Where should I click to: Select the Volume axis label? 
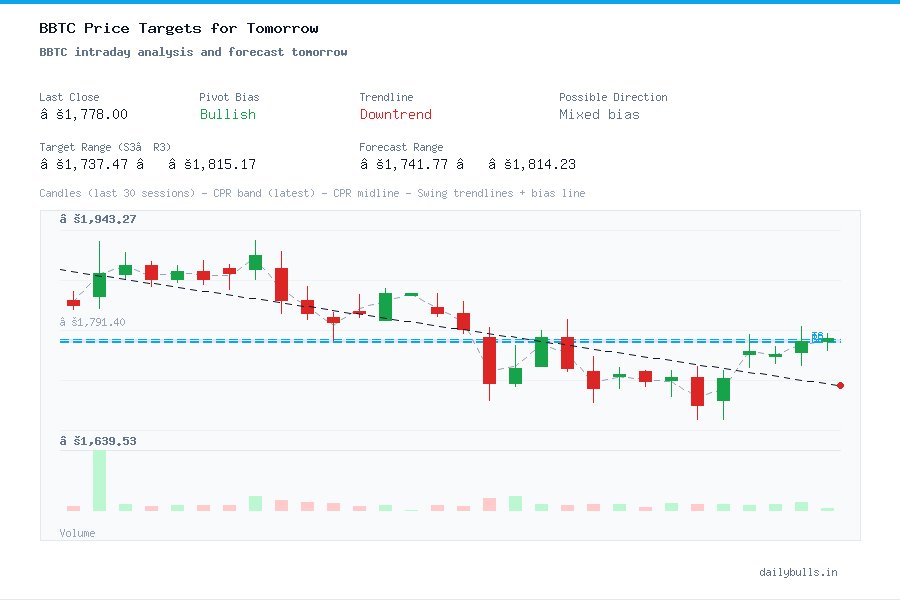click(x=77, y=533)
